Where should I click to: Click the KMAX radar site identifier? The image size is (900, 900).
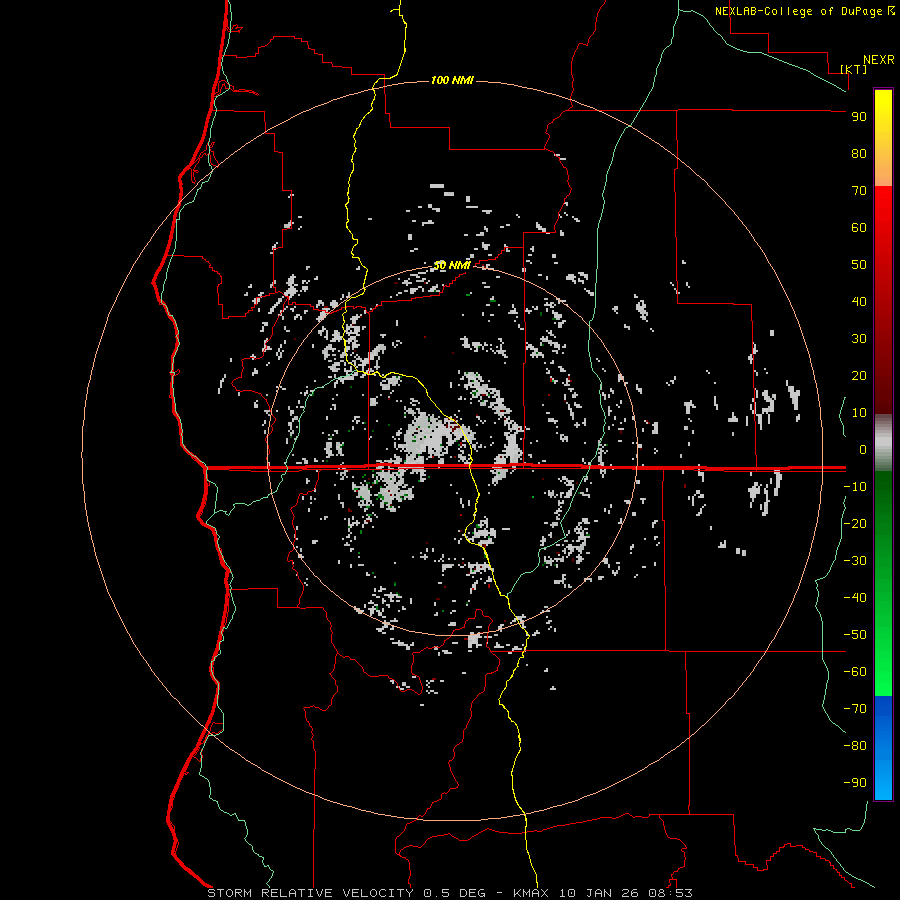pos(531,893)
